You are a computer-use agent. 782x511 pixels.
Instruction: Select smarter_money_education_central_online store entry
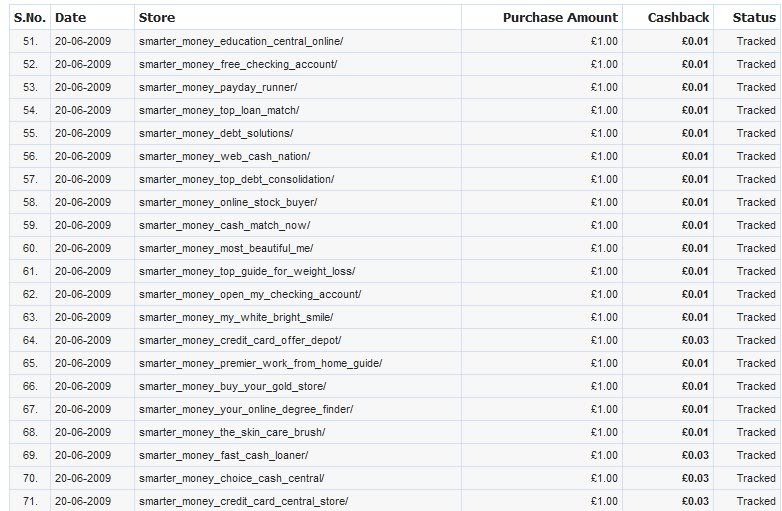[241, 41]
